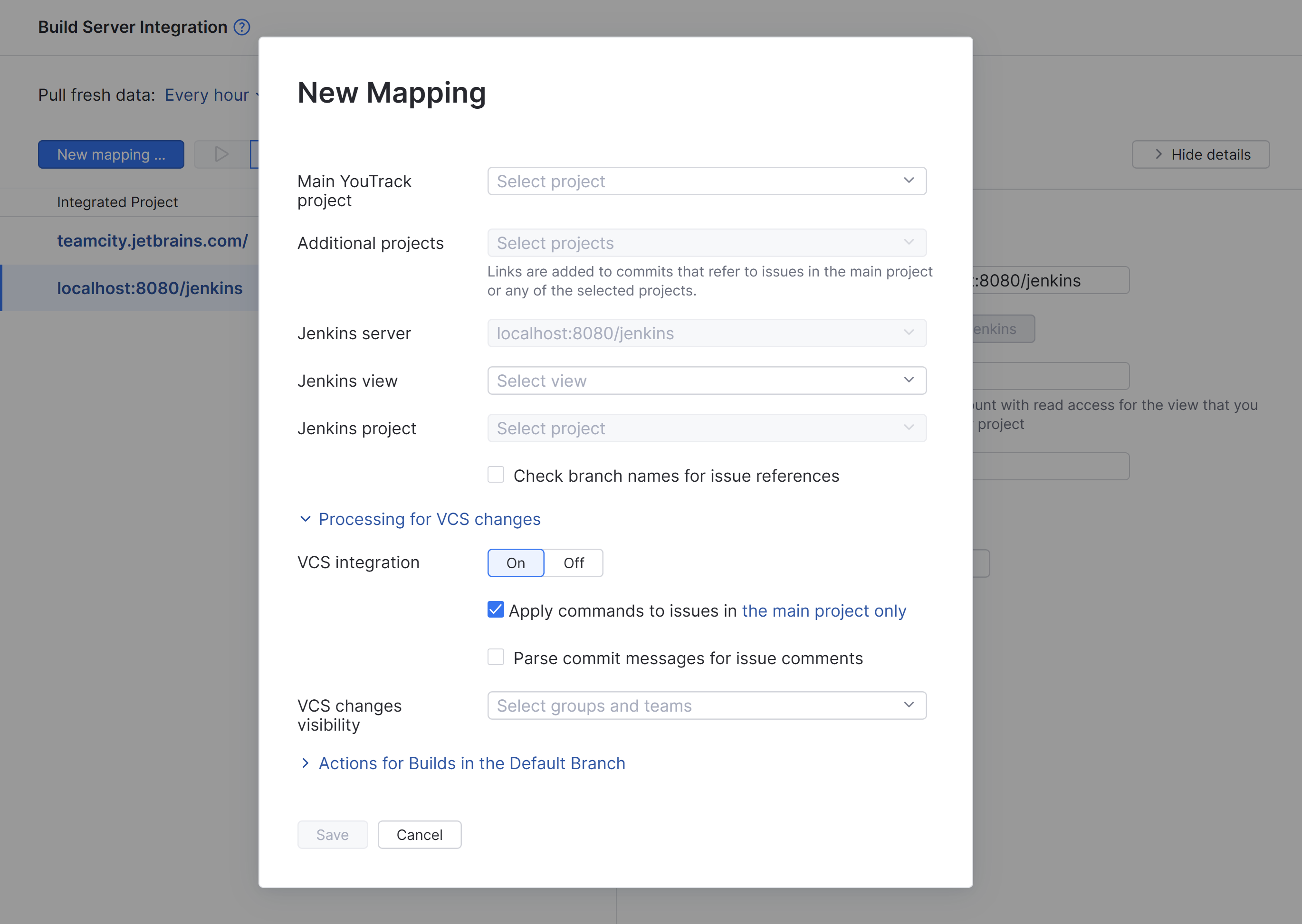The width and height of the screenshot is (1302, 924).
Task: Uncheck Apply commands to issues in main project
Action: pos(496,610)
